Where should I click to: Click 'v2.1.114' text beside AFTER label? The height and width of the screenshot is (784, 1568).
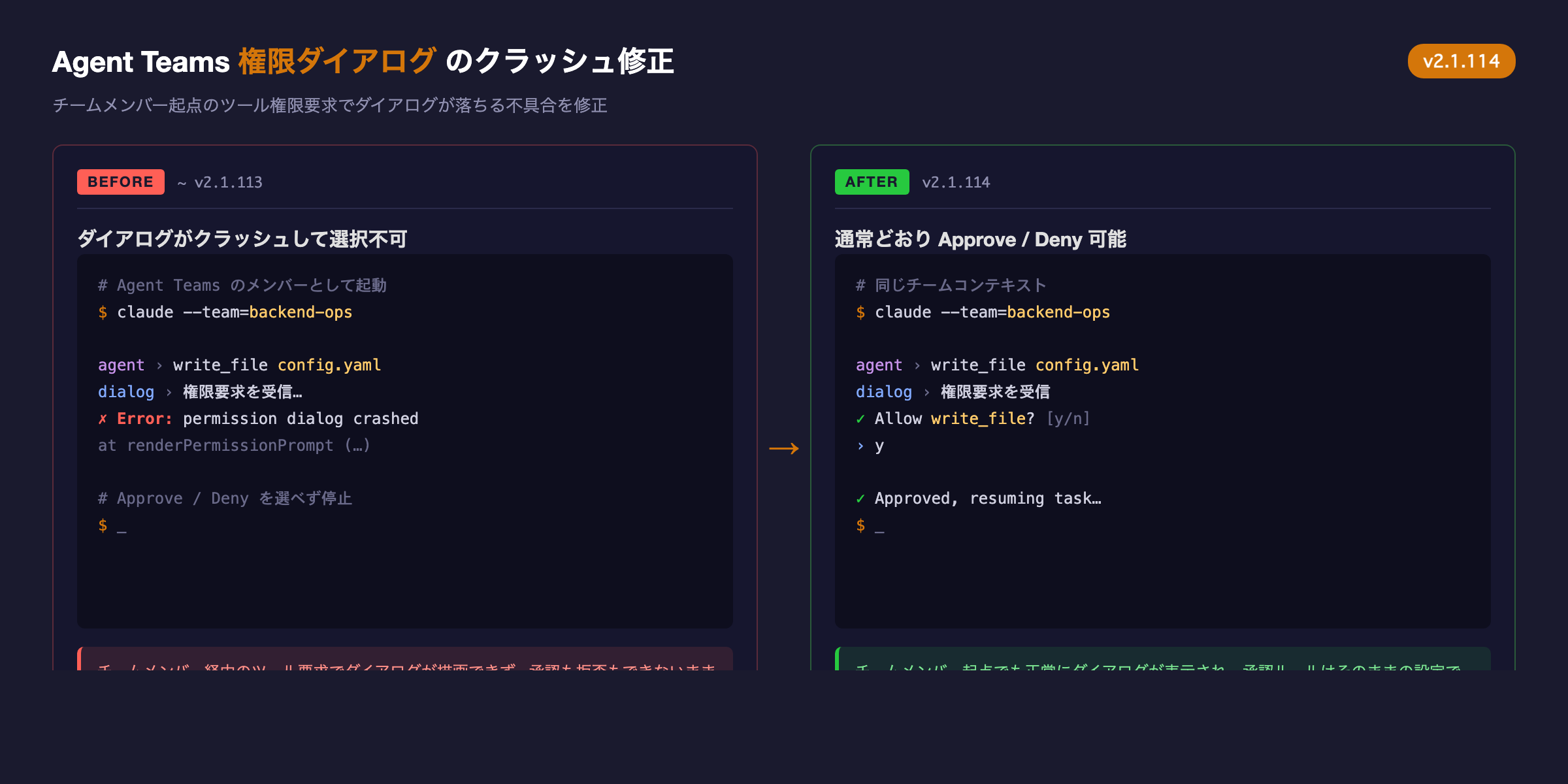(x=956, y=182)
